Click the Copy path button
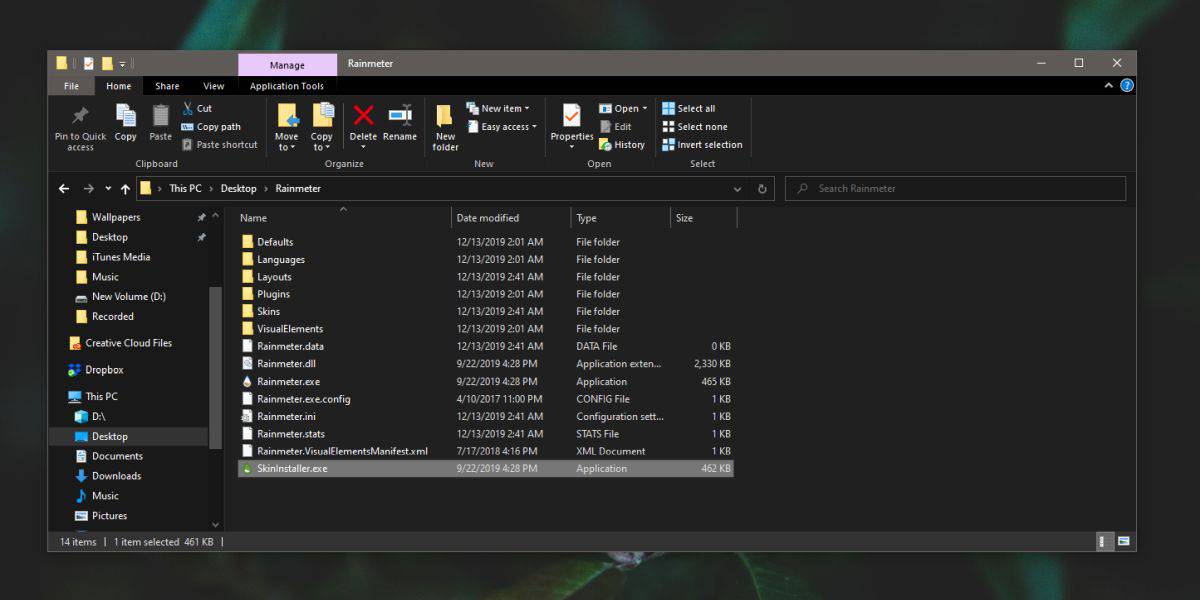1200x600 pixels. point(211,127)
